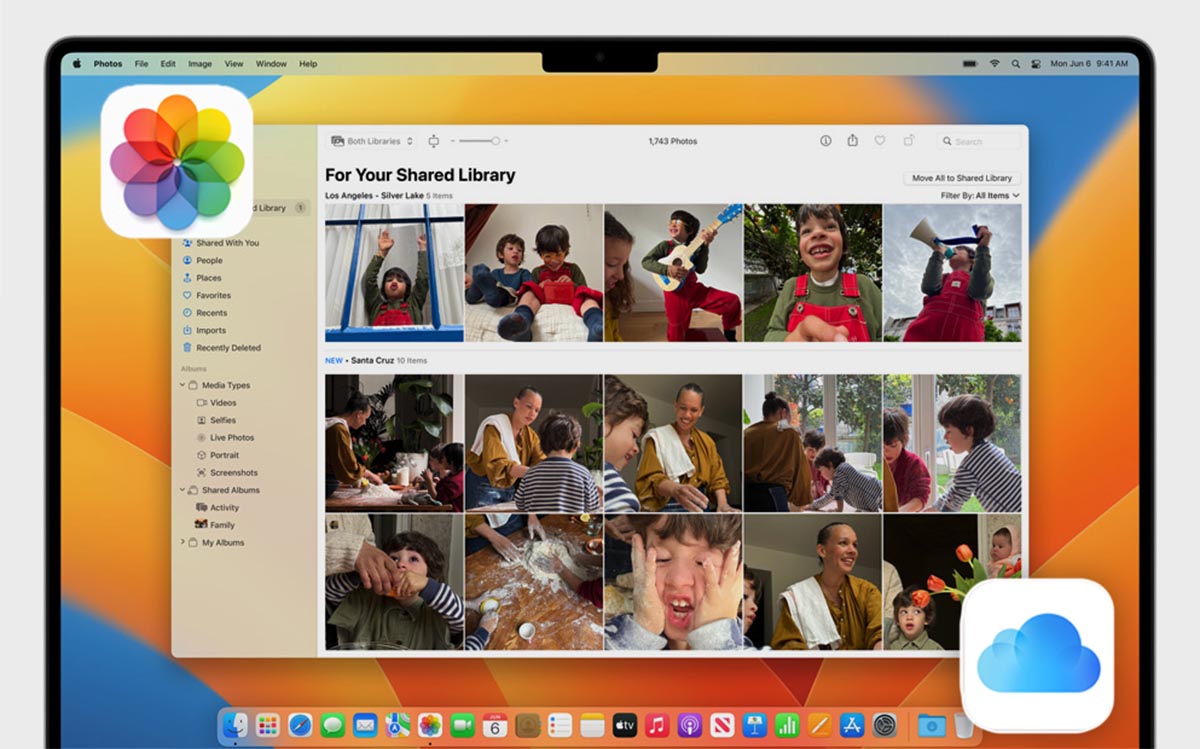Click the rotate icon in toolbar
The height and width of the screenshot is (749, 1200).
point(909,141)
